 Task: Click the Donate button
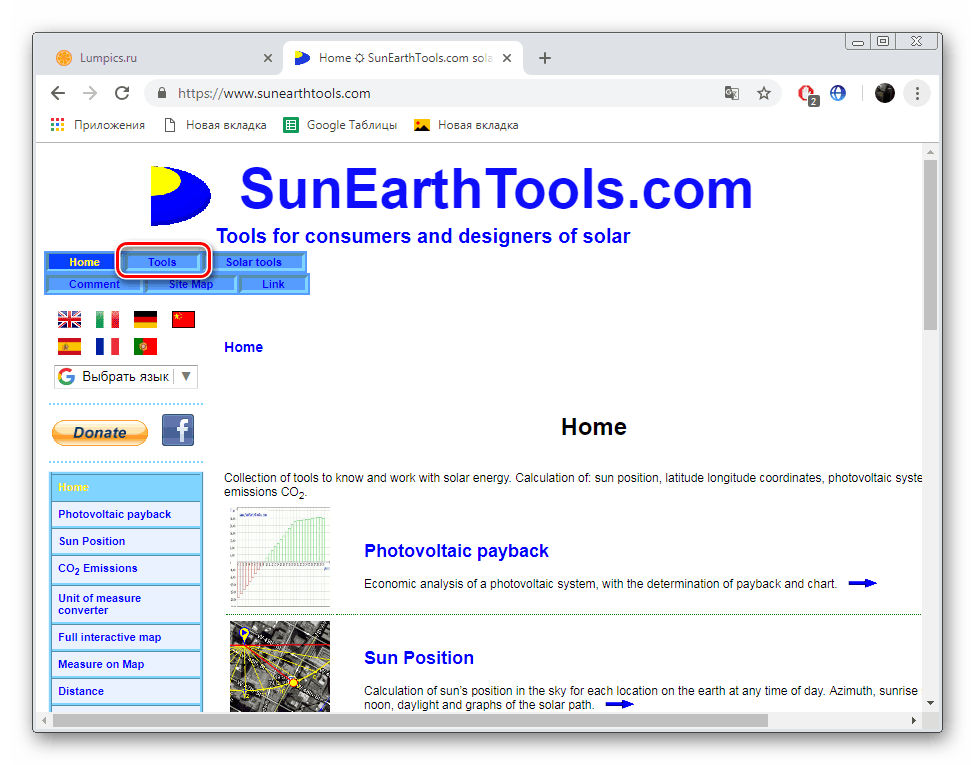point(99,433)
